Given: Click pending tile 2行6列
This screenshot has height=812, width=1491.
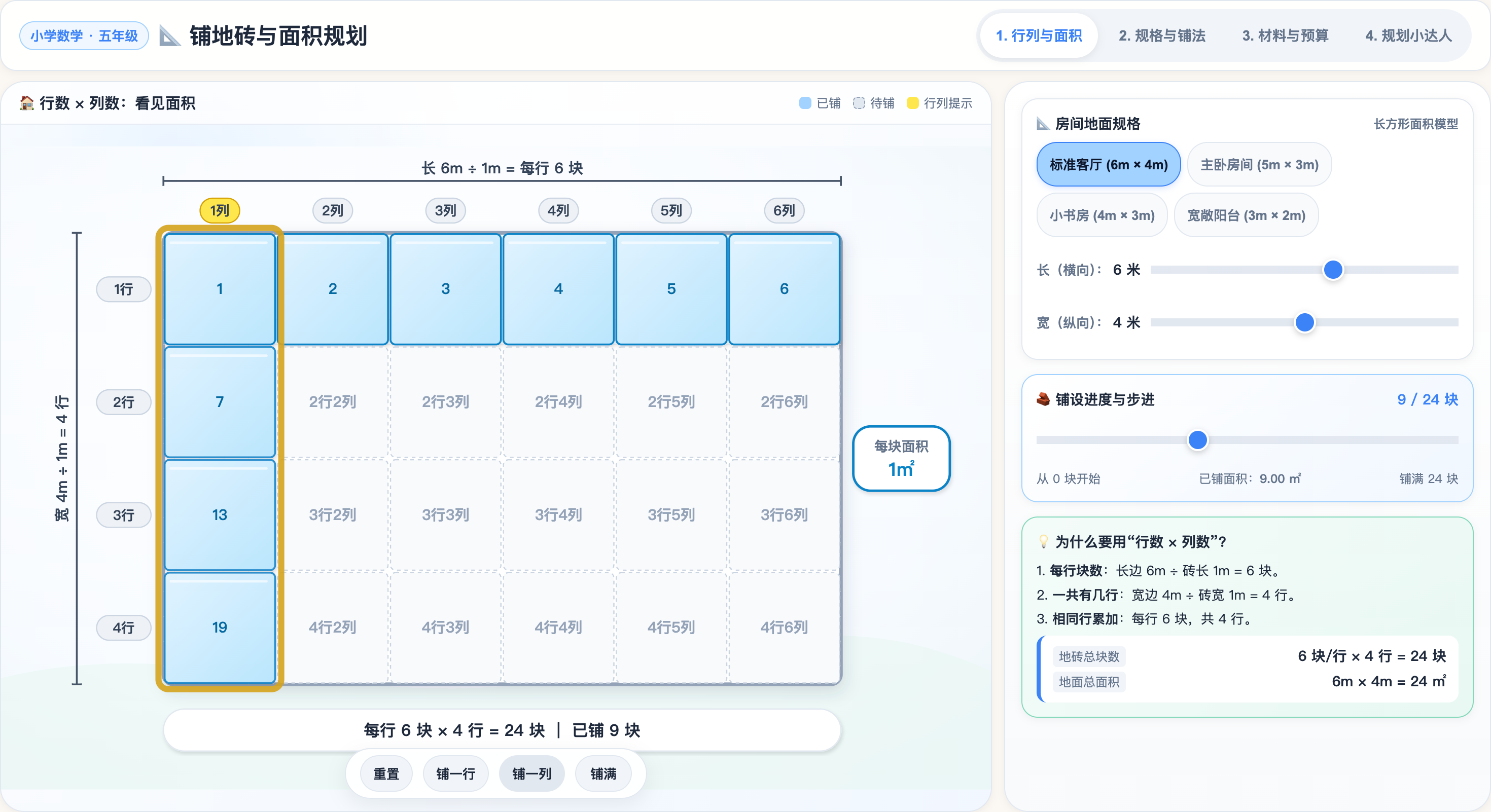Looking at the screenshot, I should pos(784,402).
